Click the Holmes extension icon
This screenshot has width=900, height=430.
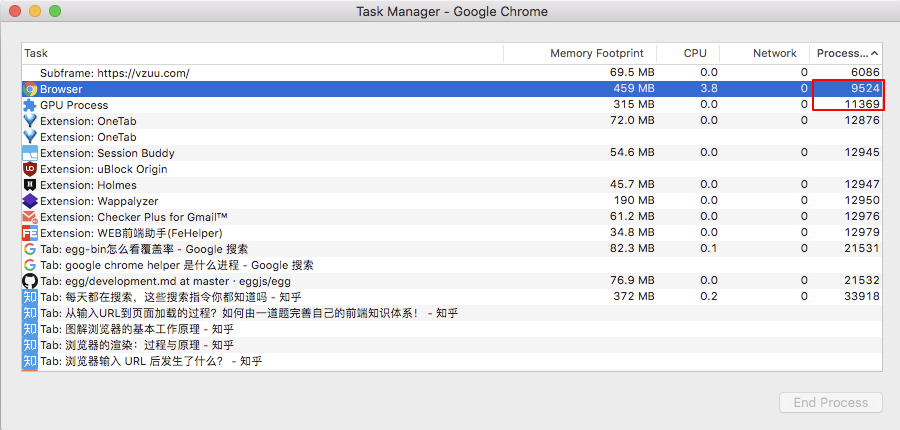pyautogui.click(x=30, y=185)
